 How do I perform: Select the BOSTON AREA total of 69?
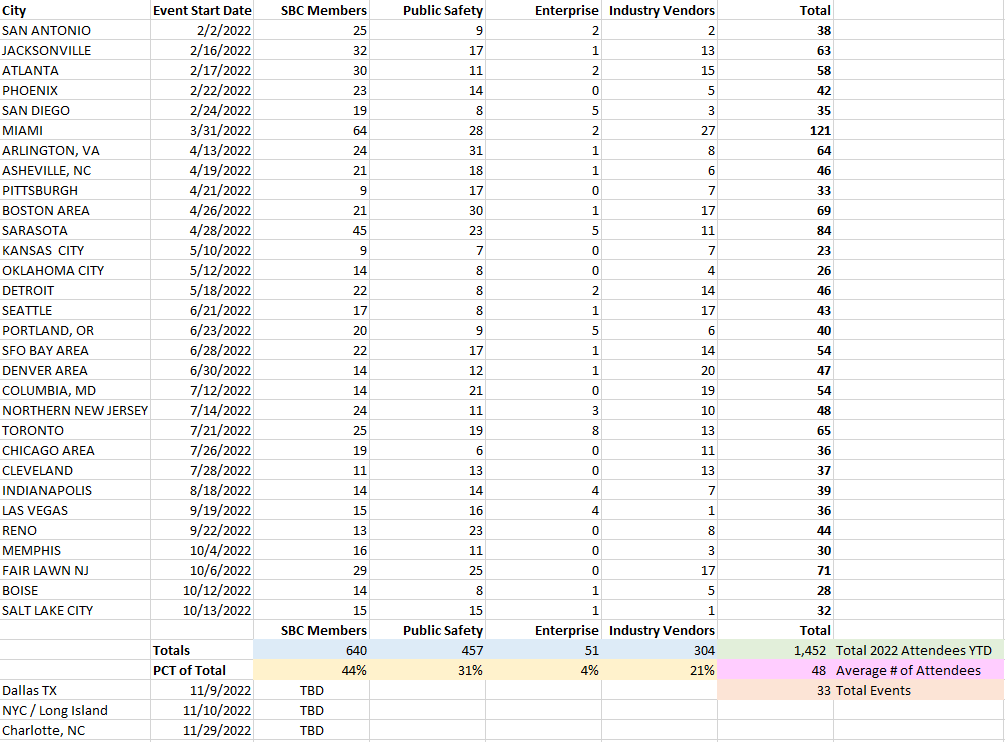775,210
